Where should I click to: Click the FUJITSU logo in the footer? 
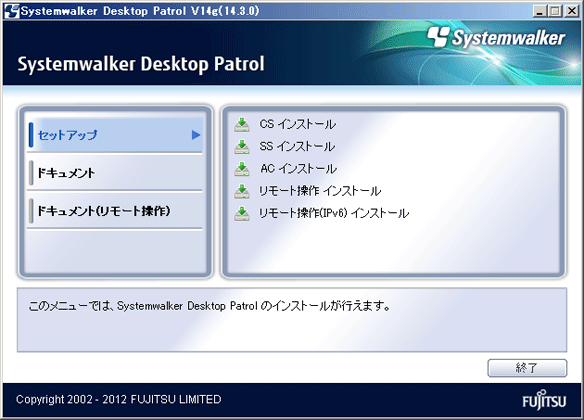[x=544, y=400]
